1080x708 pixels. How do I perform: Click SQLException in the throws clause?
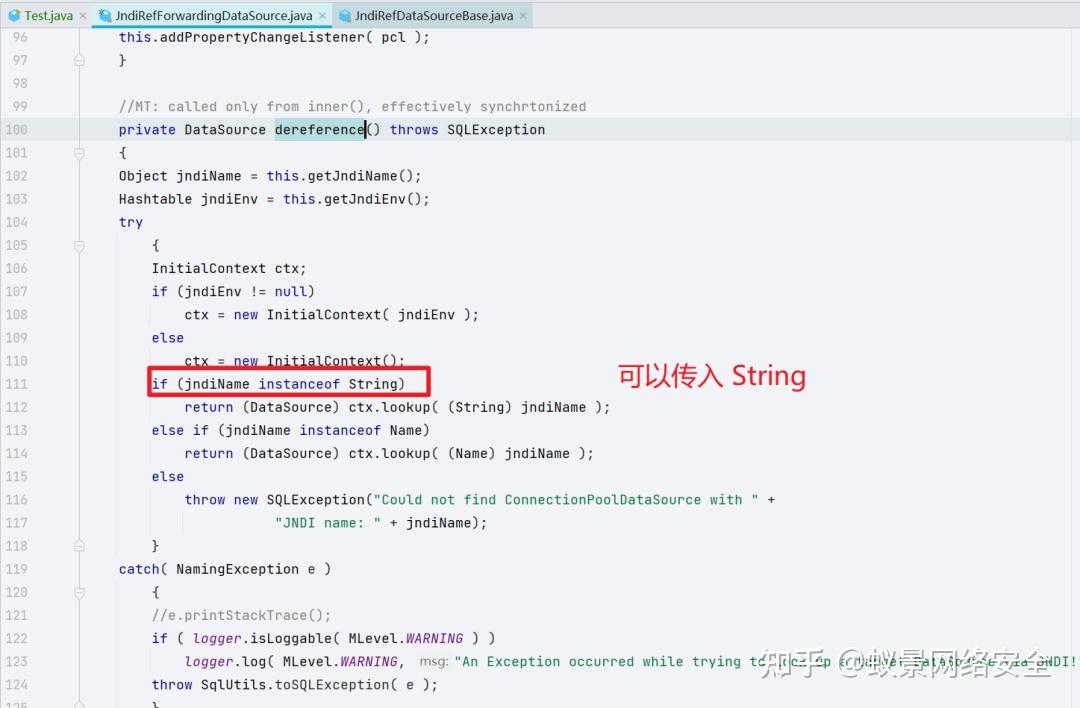(x=495, y=129)
